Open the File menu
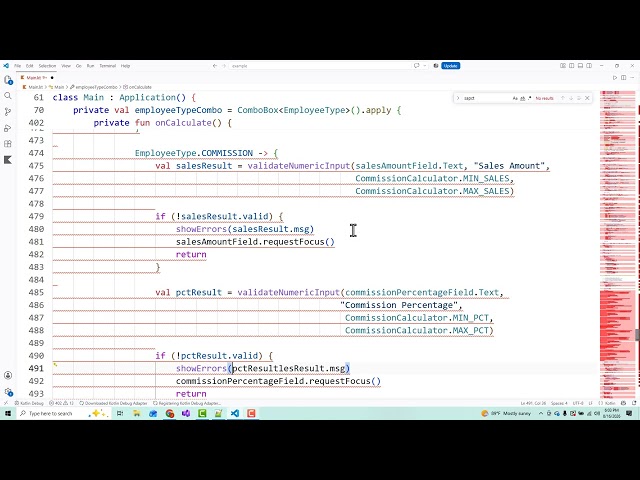Viewport: 640px width, 480px height. tap(18, 66)
